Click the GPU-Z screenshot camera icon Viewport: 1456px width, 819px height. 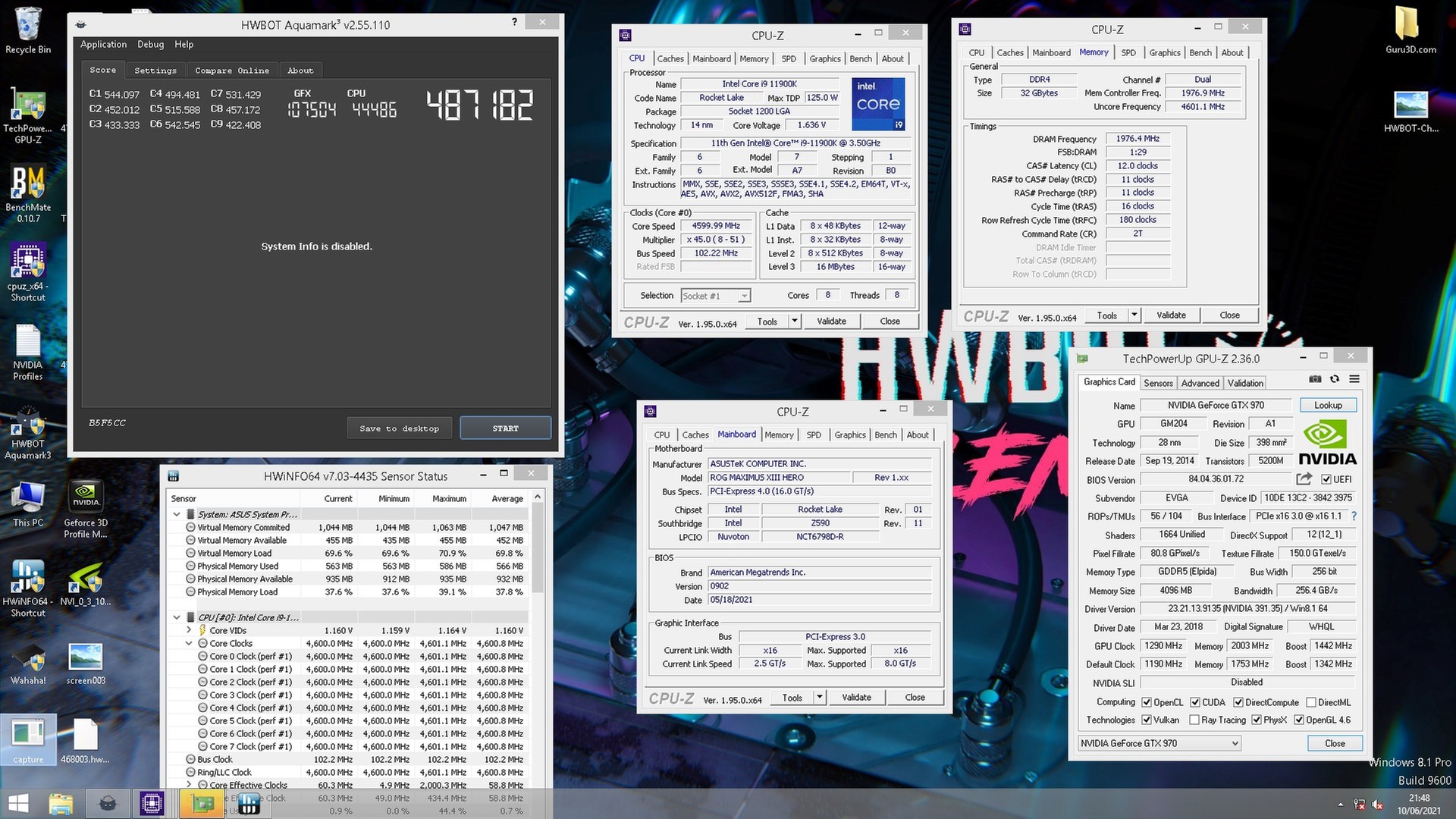tap(1315, 379)
